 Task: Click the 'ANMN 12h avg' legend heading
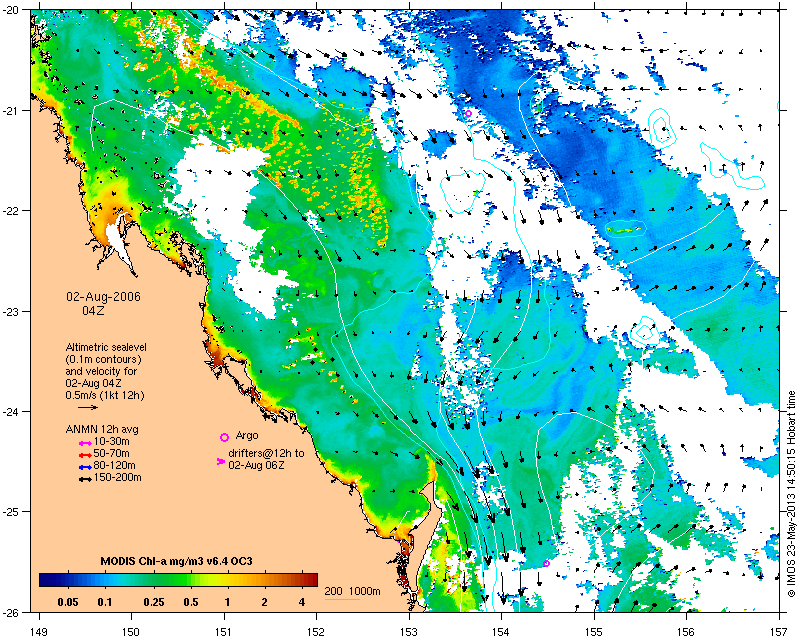pos(102,429)
